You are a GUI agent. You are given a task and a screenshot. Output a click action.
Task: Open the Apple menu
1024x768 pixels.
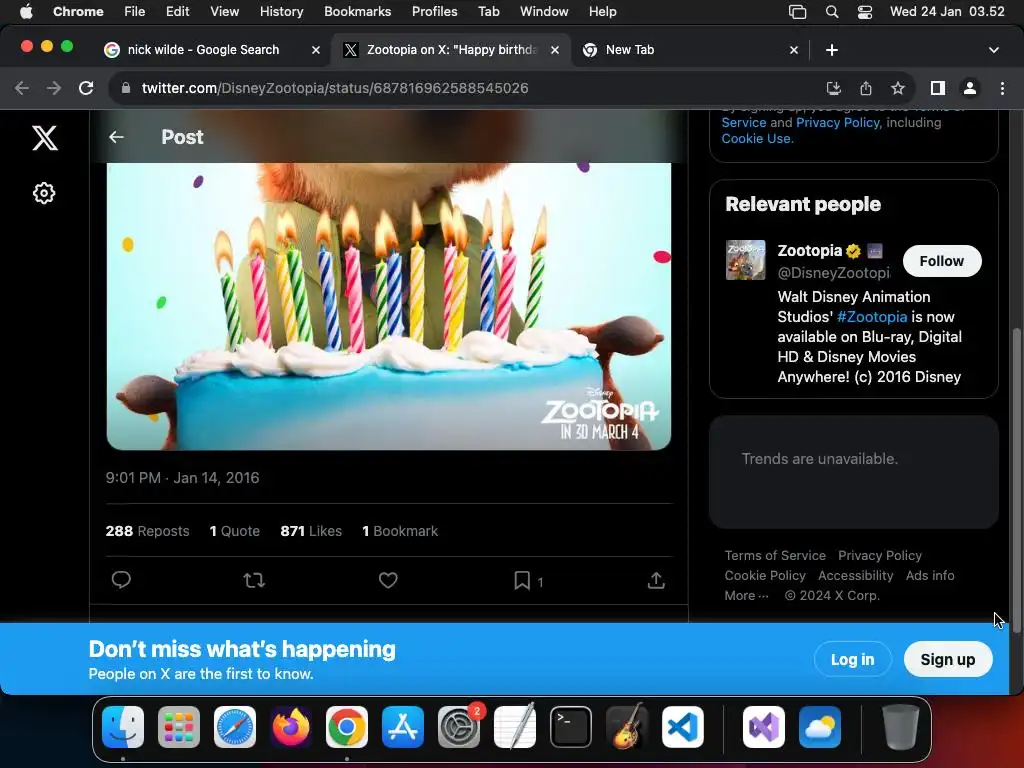click(x=26, y=12)
